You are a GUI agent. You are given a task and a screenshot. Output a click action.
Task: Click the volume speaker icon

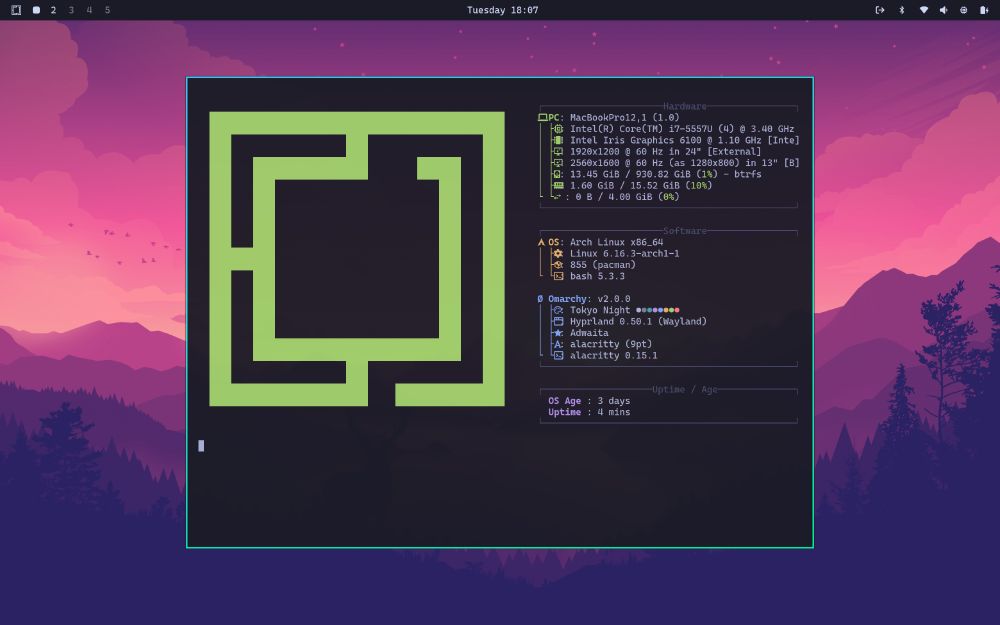943,10
